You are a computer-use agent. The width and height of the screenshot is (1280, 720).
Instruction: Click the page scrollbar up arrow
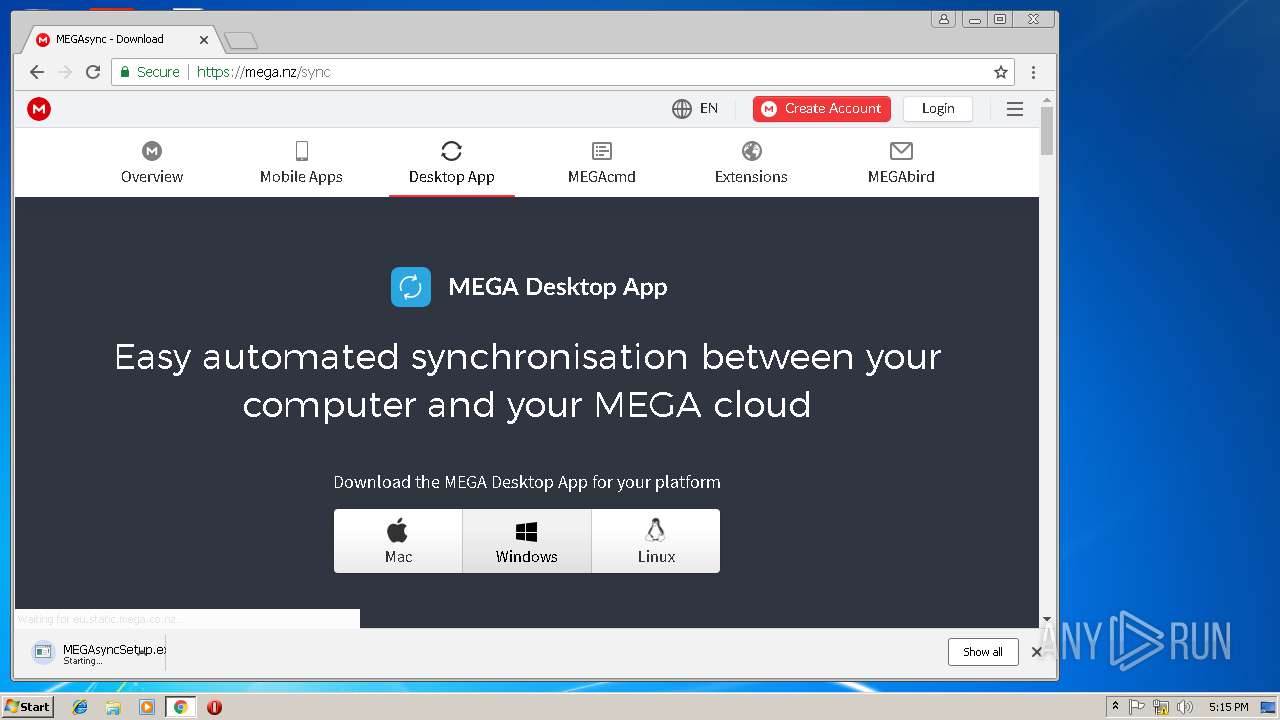click(1047, 100)
